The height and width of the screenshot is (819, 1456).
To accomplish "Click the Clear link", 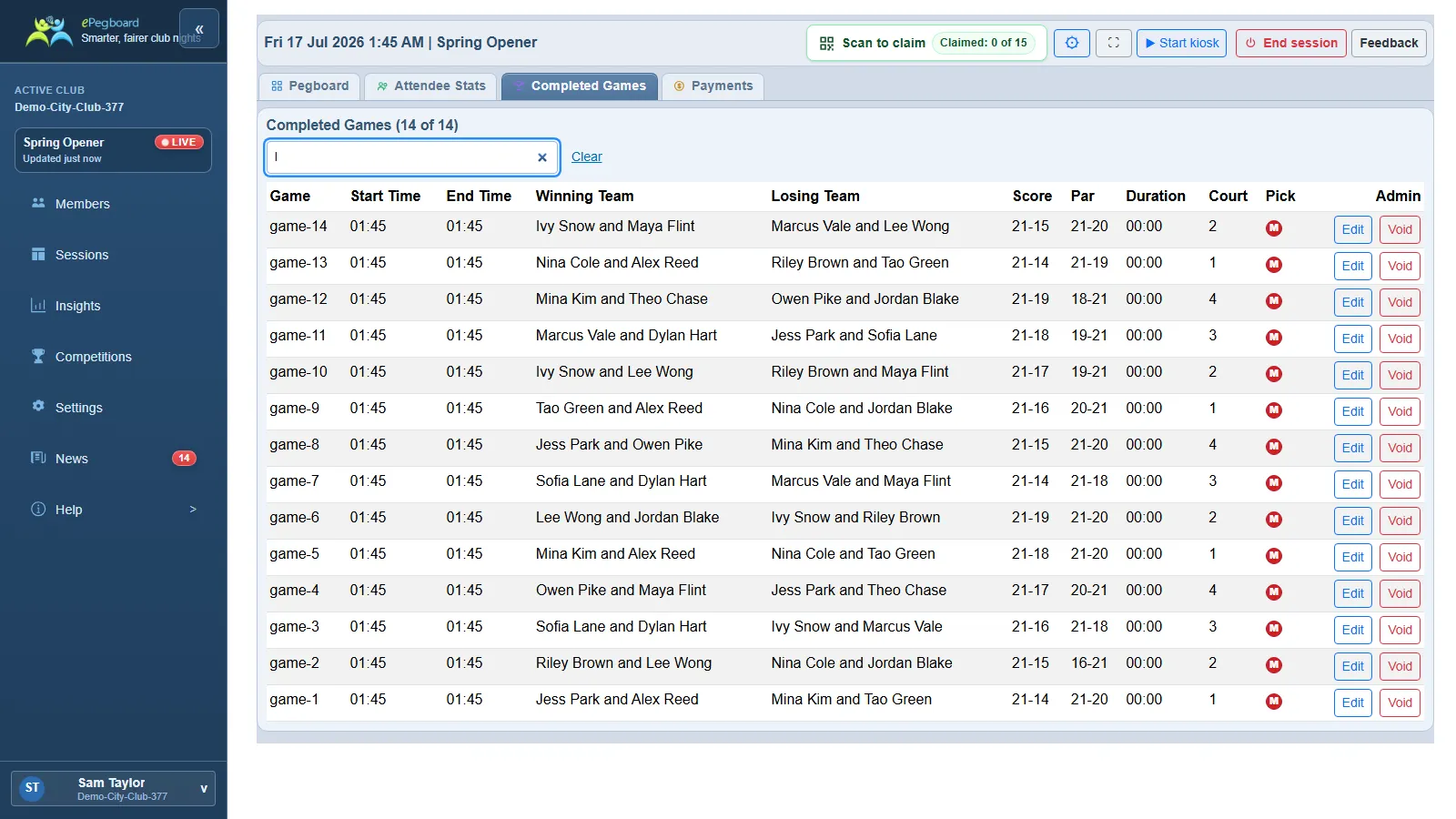I will pos(587,157).
